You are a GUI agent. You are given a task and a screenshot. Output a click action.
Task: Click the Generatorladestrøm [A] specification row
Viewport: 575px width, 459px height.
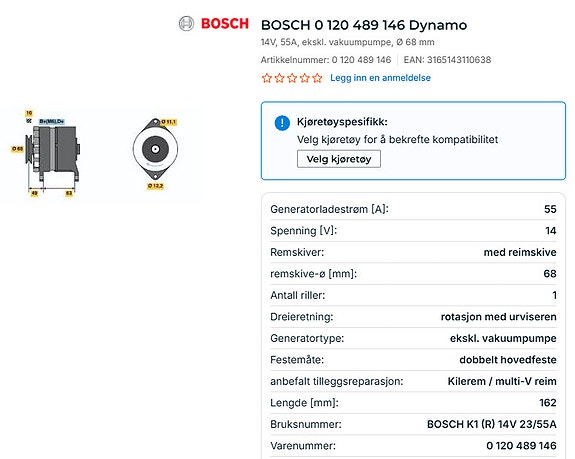pos(413,209)
